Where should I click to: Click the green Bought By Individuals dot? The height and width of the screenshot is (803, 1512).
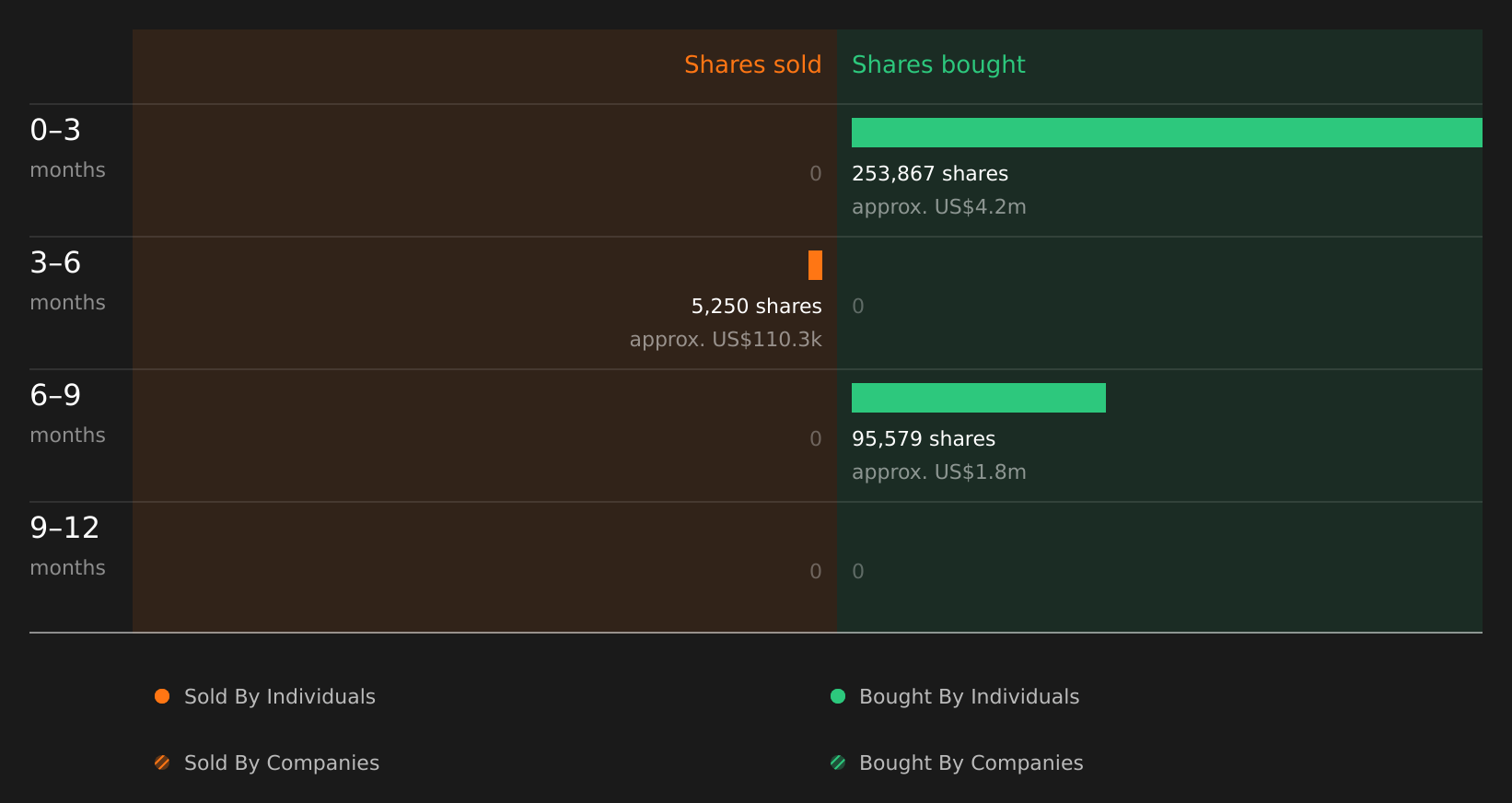click(838, 696)
